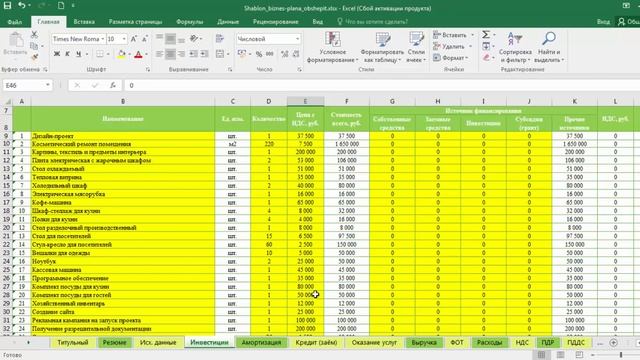The width and height of the screenshot is (640, 360).
Task: Open the Стили ячеек dropdown
Action: (416, 47)
